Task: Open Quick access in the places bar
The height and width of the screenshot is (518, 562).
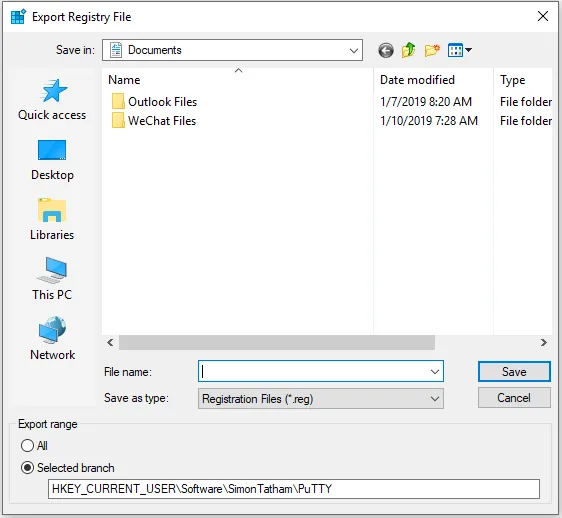Action: click(52, 100)
